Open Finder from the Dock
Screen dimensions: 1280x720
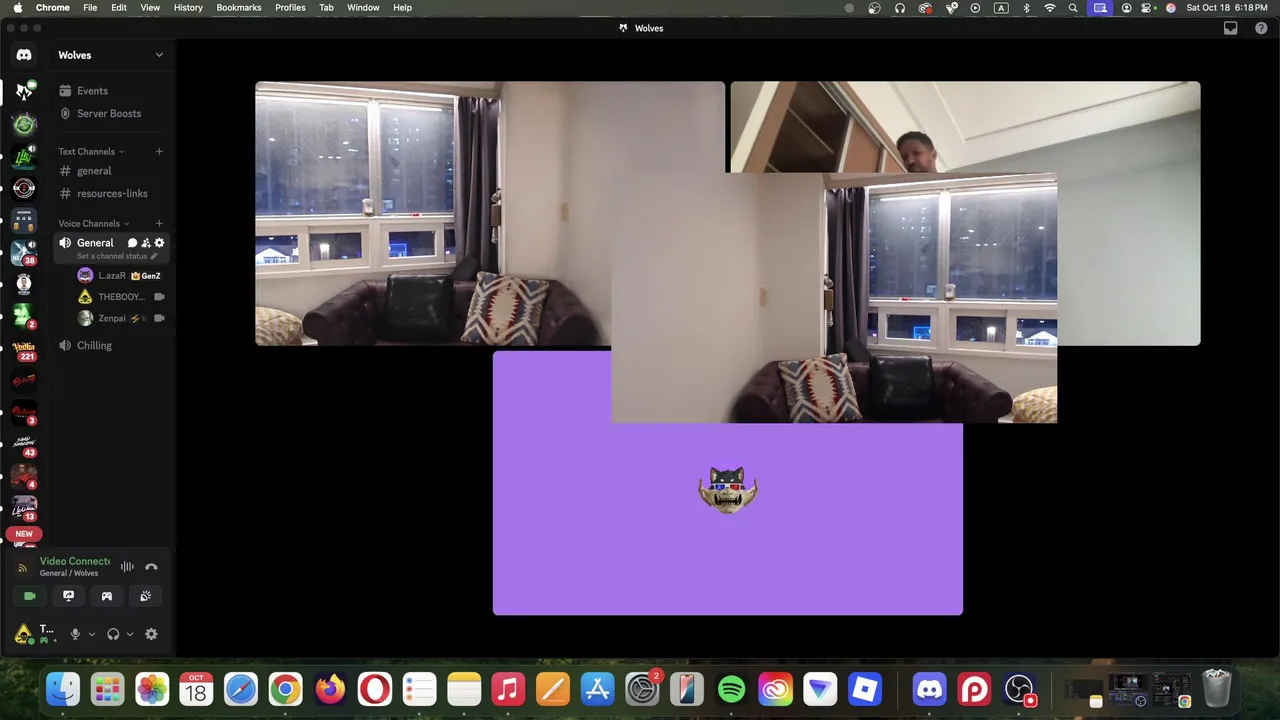[x=63, y=689]
